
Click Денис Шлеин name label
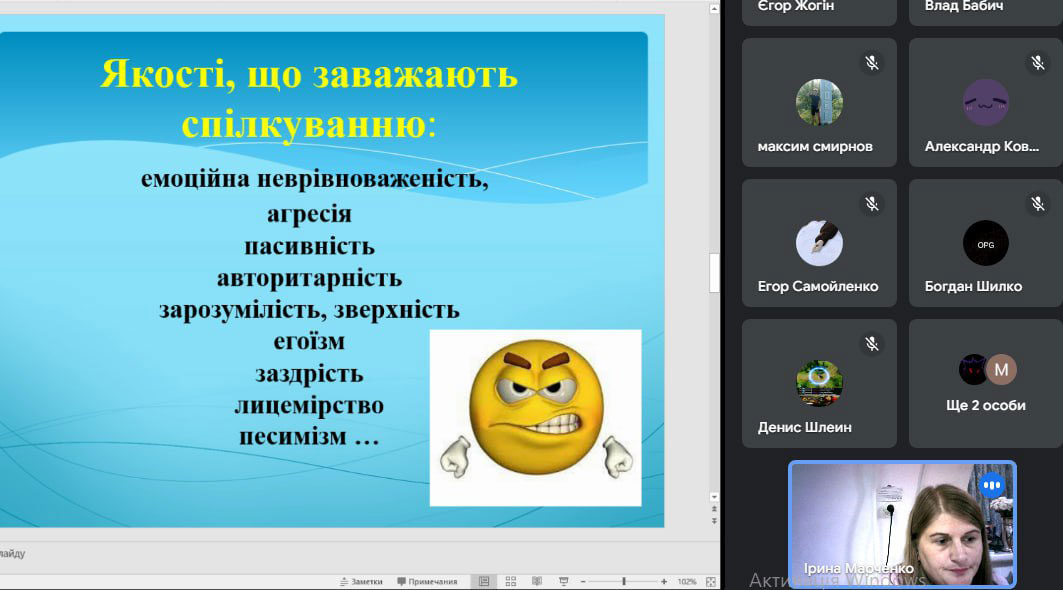click(805, 427)
